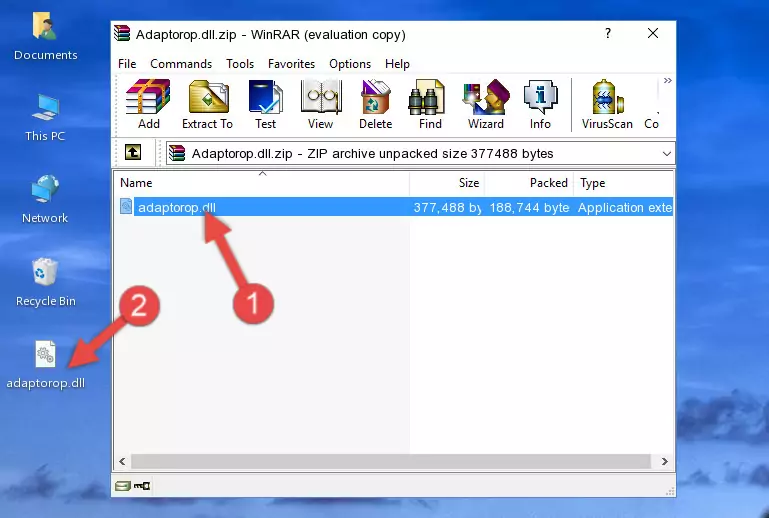This screenshot has width=769, height=518.
Task: Open the Favorites menu
Action: pos(291,64)
